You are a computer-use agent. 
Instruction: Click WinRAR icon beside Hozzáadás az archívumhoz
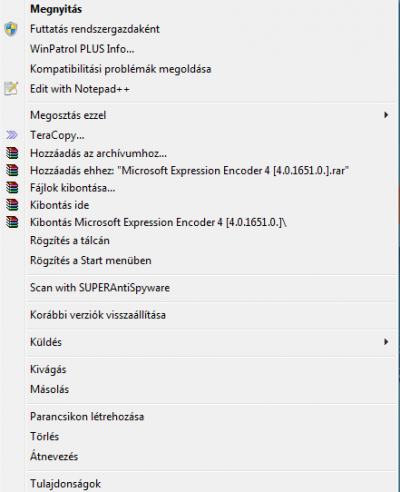(12, 153)
